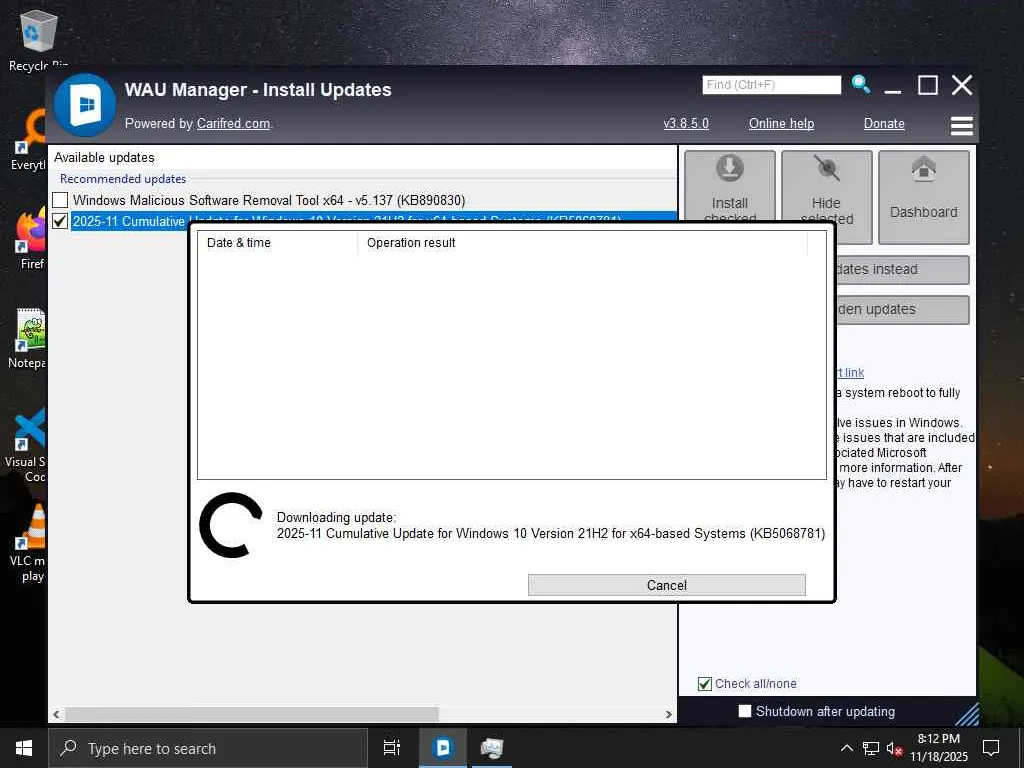
Task: Open the notification center icon
Action: pos(991,748)
